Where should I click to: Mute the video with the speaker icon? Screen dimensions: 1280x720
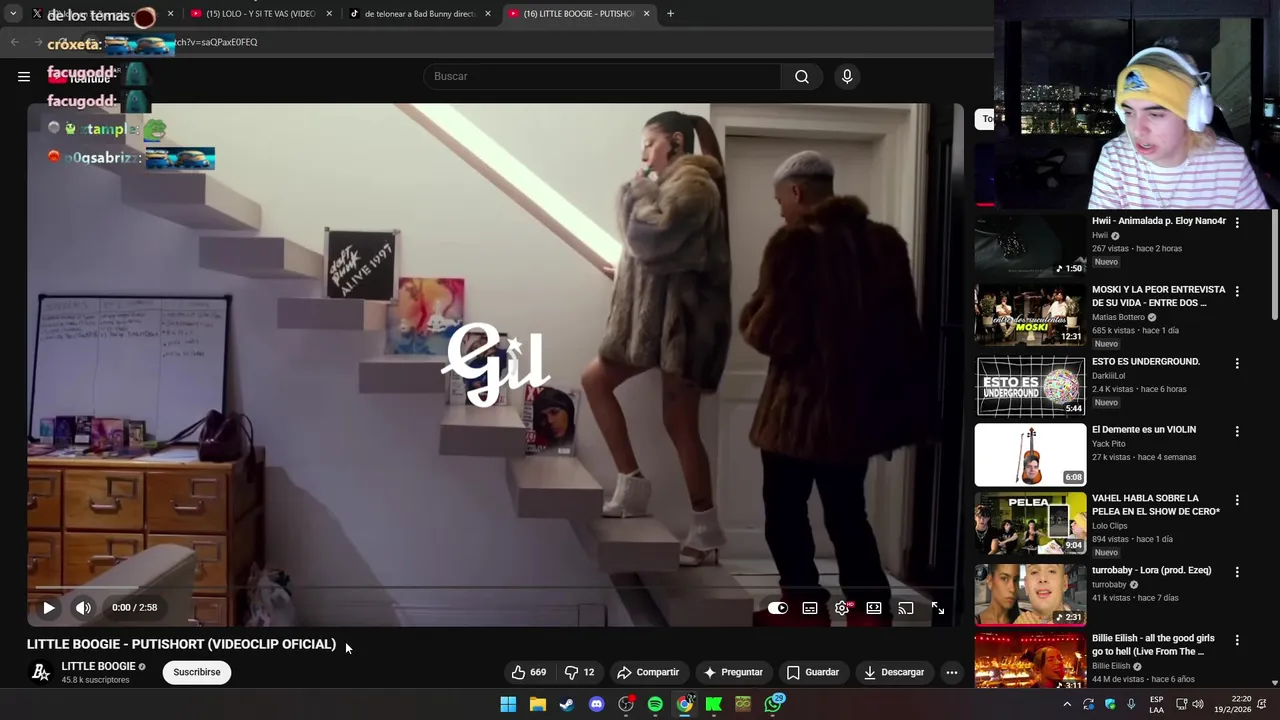tap(83, 607)
